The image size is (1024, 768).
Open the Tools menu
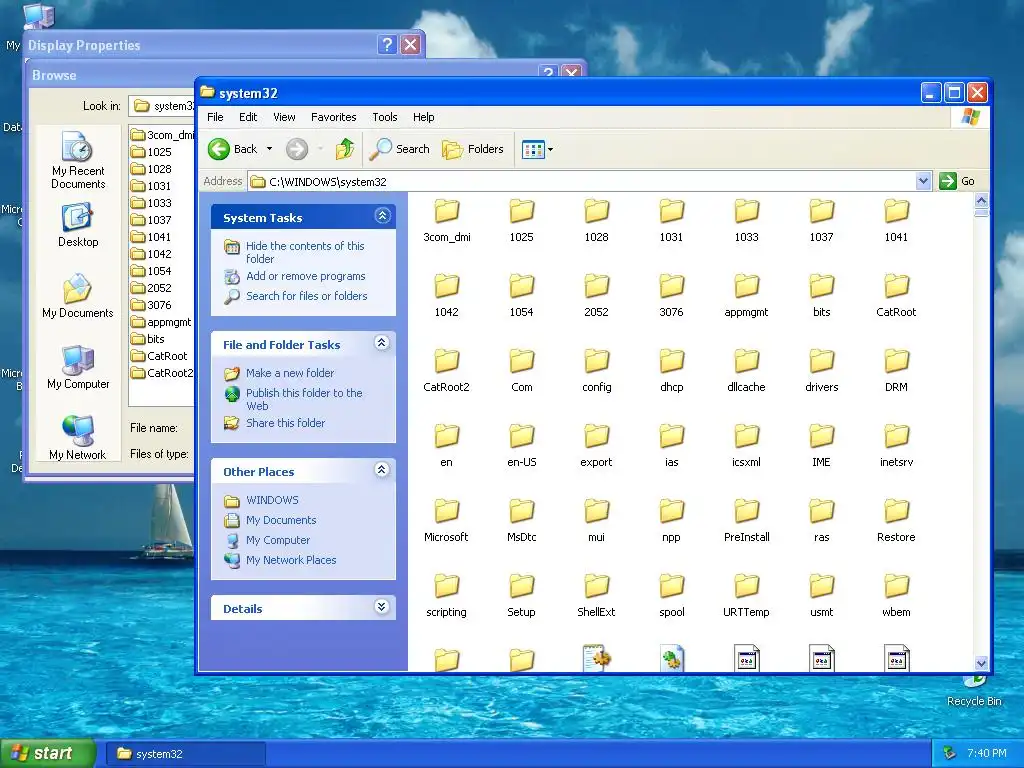click(385, 117)
